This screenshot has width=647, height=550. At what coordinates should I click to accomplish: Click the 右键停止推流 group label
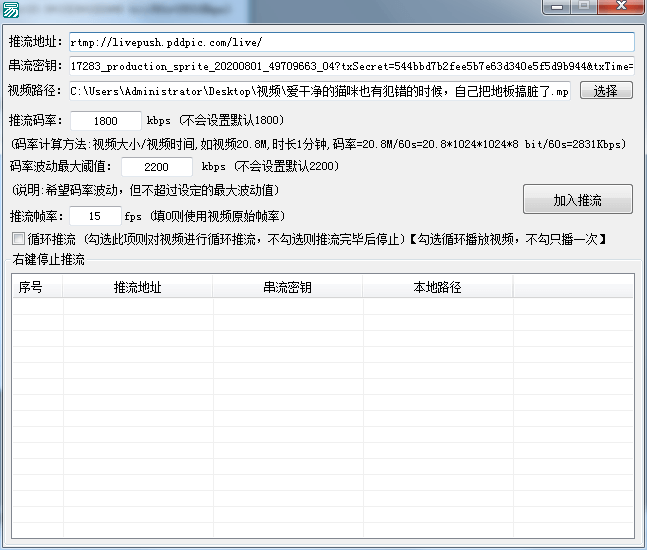(48, 260)
